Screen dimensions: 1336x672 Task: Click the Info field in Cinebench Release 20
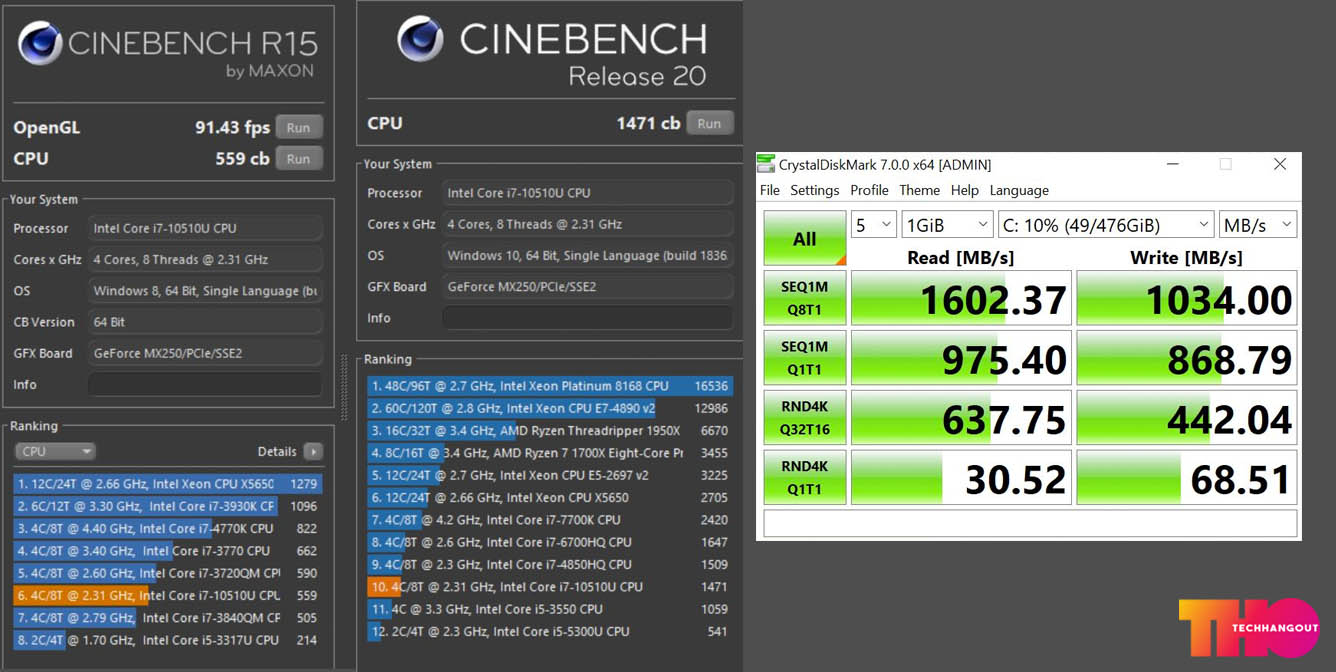(588, 317)
